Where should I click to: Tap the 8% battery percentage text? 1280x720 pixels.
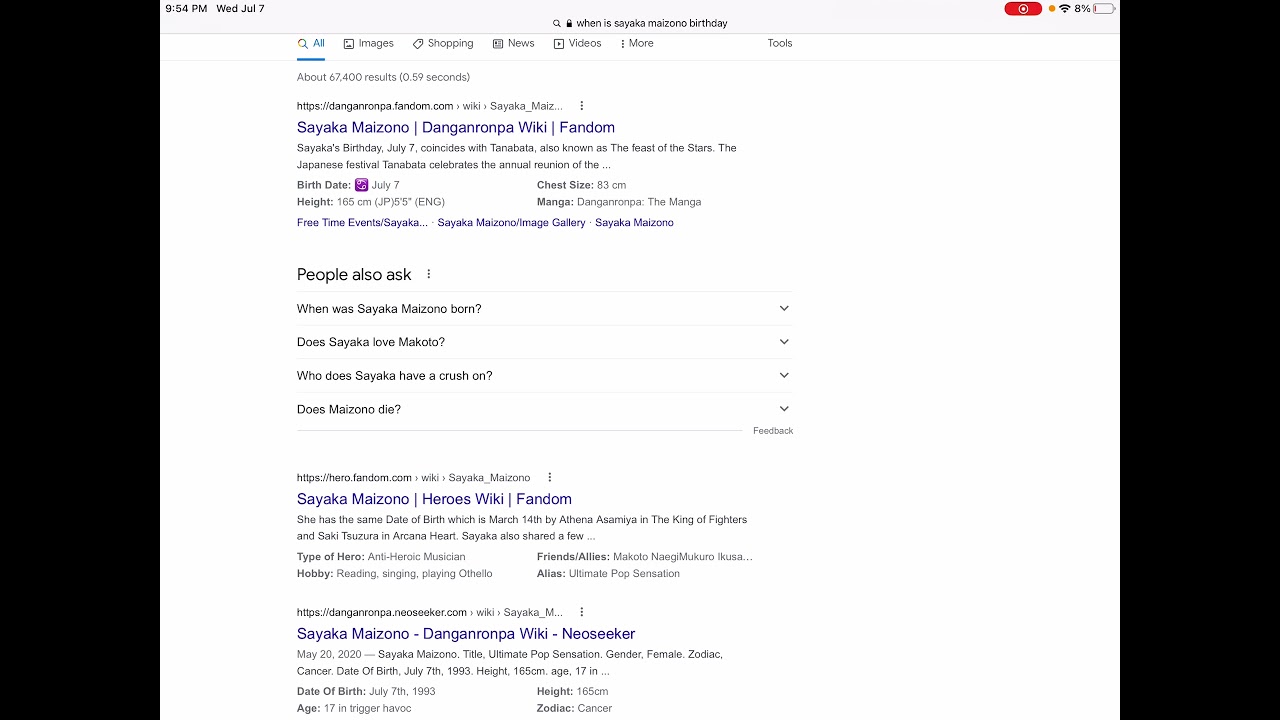point(1082,9)
